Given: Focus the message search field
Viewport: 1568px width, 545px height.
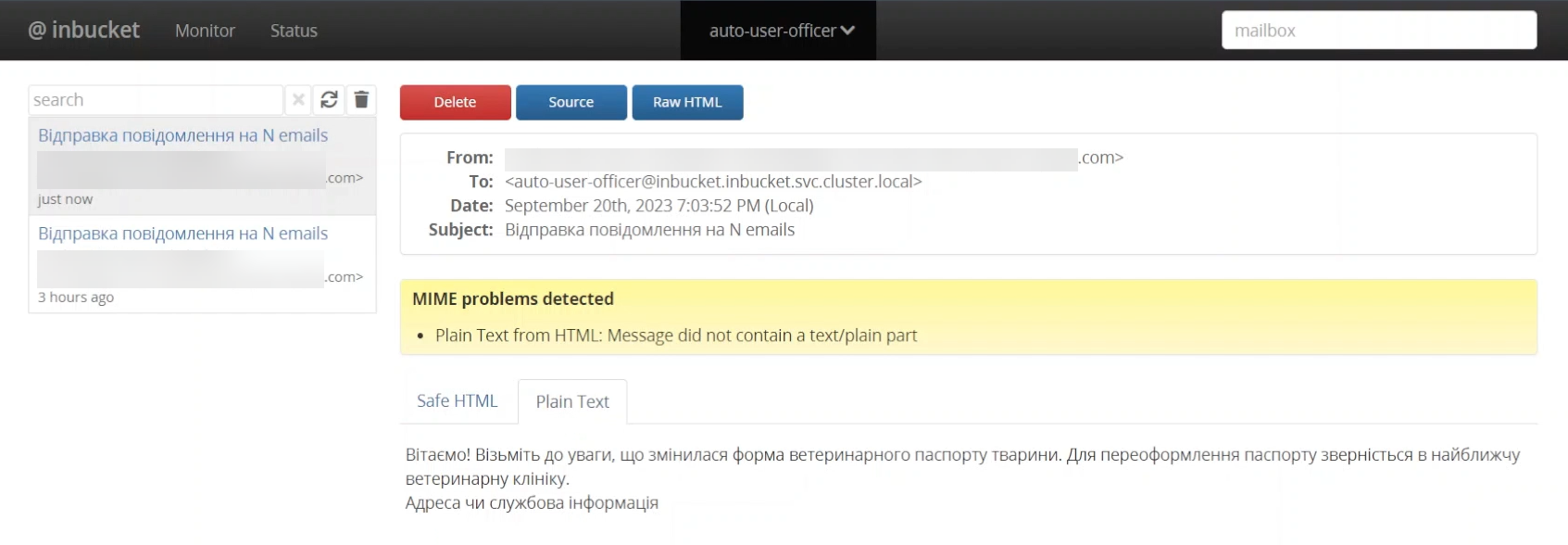Looking at the screenshot, I should (156, 100).
